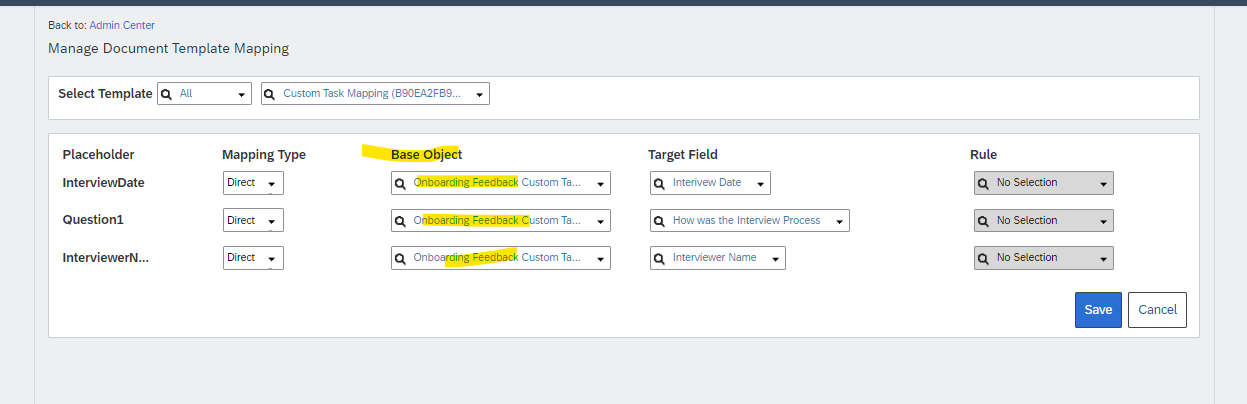Click search icon in Interviewer Name target field
Image resolution: width=1247 pixels, height=404 pixels.
tap(659, 258)
